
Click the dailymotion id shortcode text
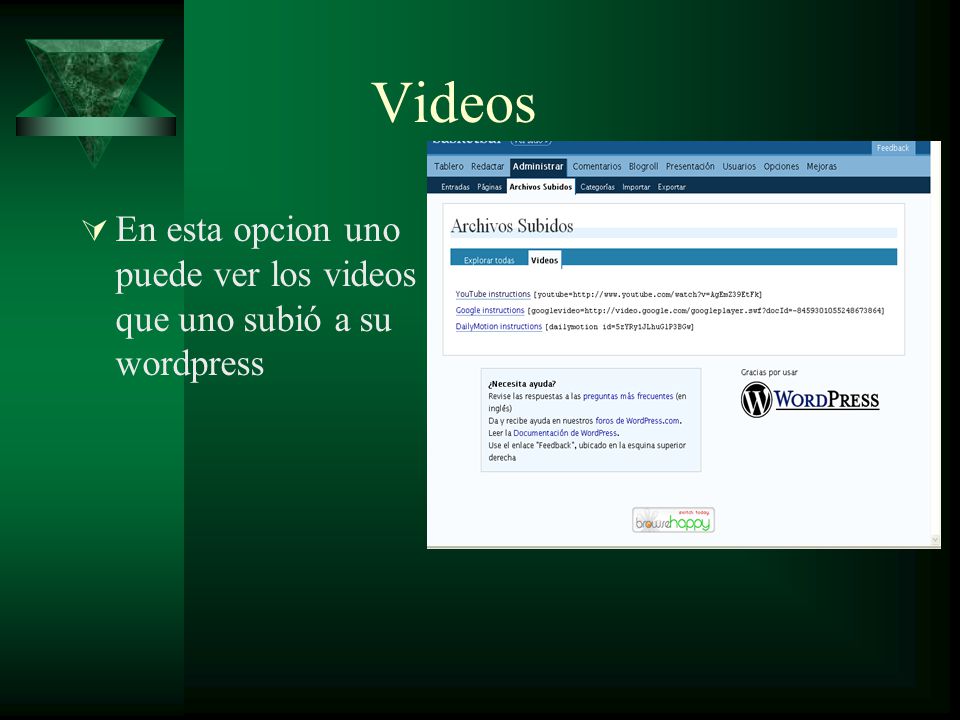point(620,327)
